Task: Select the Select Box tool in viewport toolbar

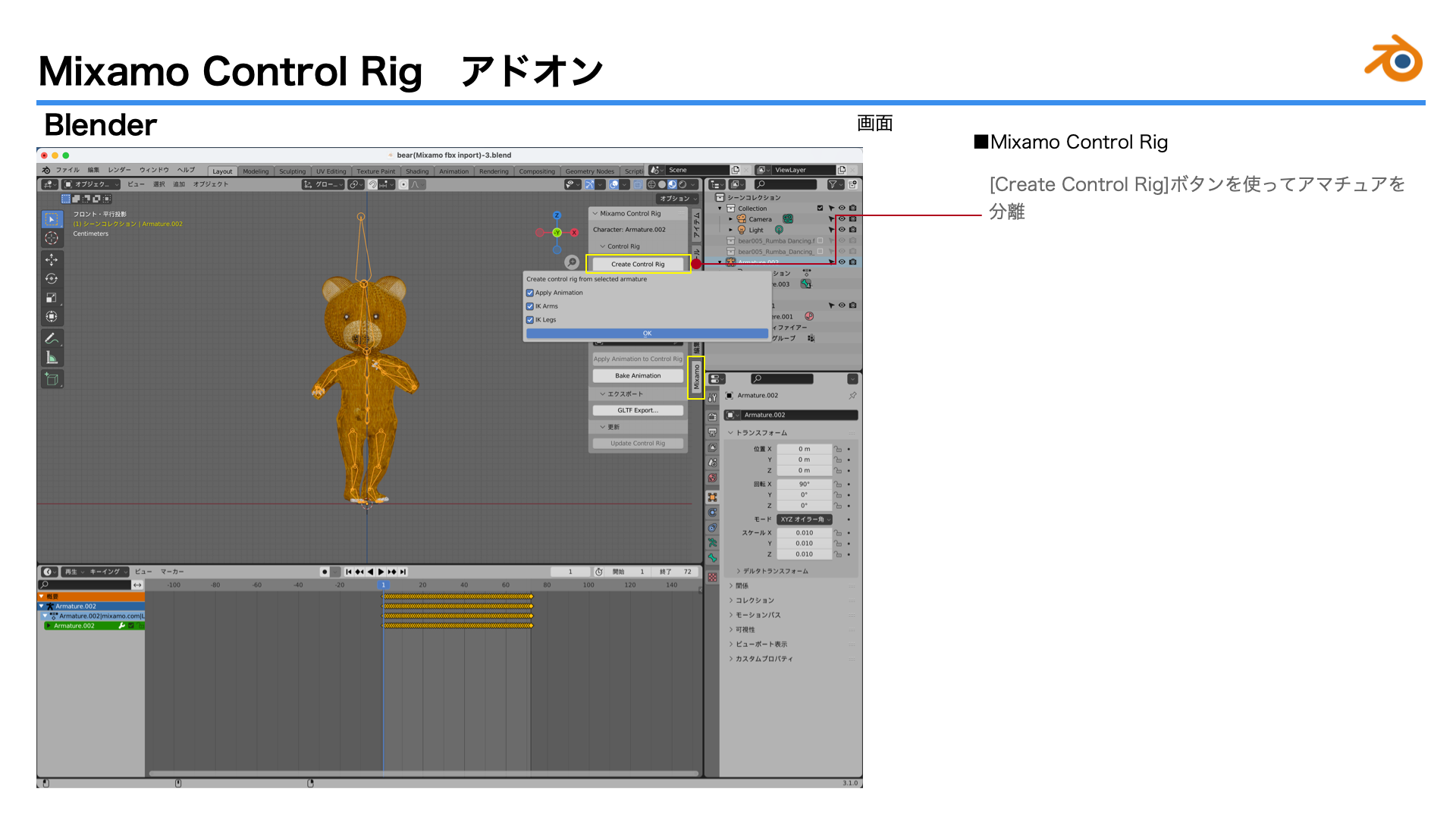Action: click(52, 219)
